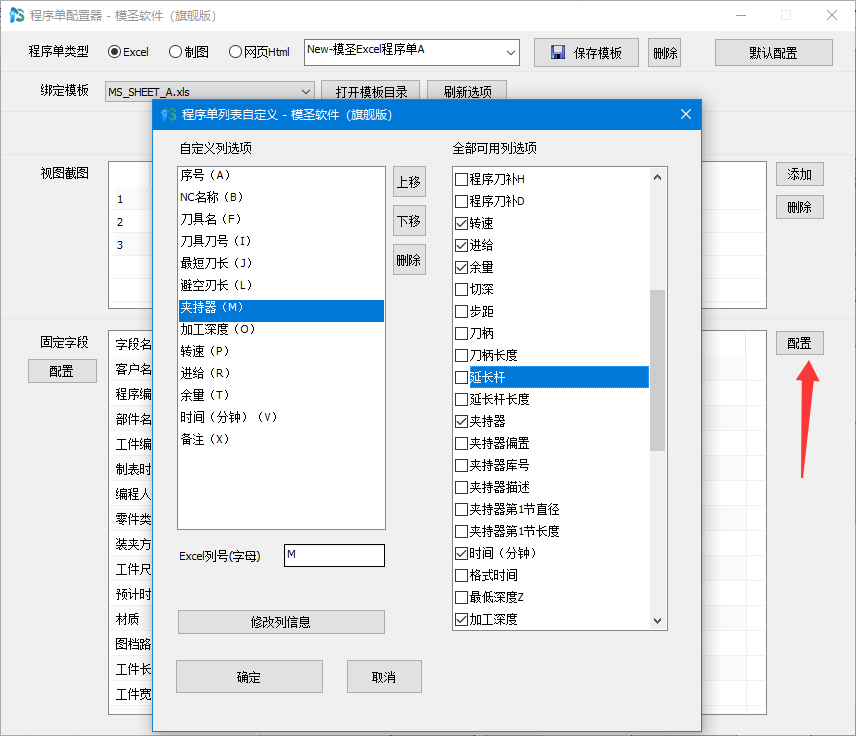Click the 修改列信息 button
856x736 pixels.
click(281, 622)
